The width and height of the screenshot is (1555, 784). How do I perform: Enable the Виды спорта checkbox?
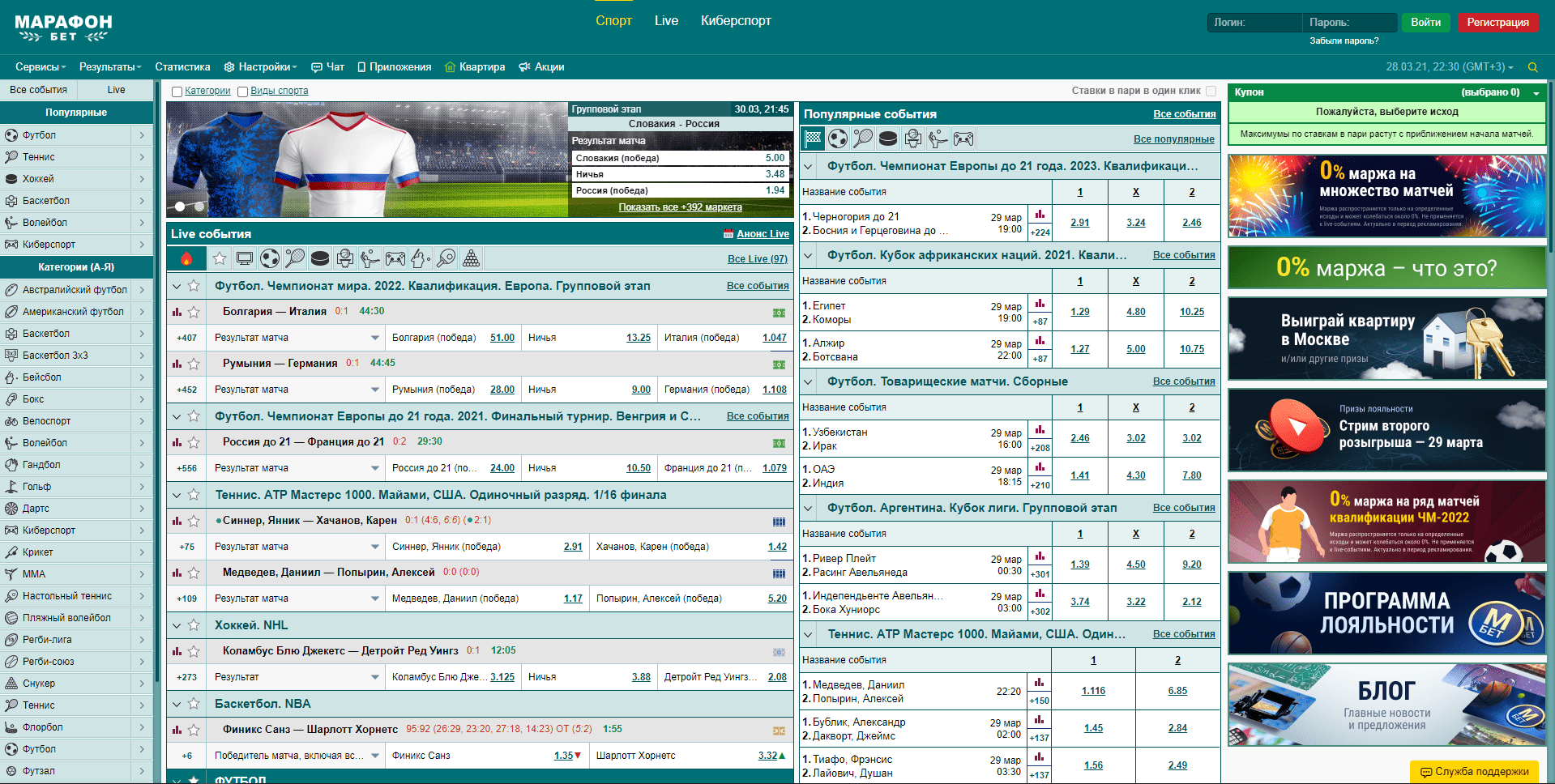coord(242,92)
